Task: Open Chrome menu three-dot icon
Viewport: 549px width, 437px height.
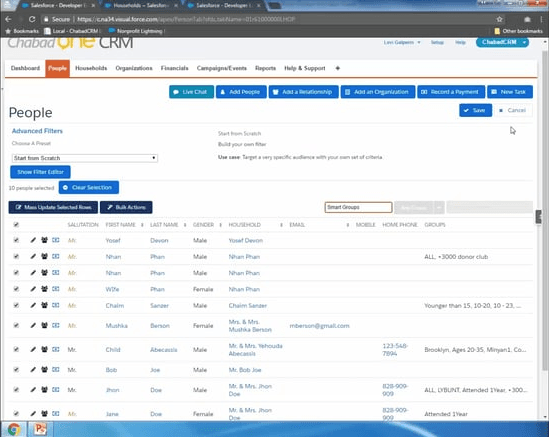Action: tap(542, 19)
